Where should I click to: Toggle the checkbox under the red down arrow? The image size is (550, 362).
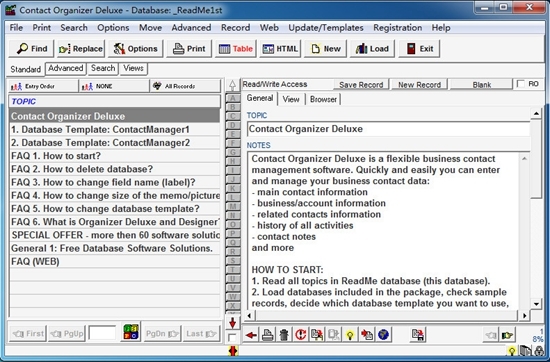pos(232,338)
